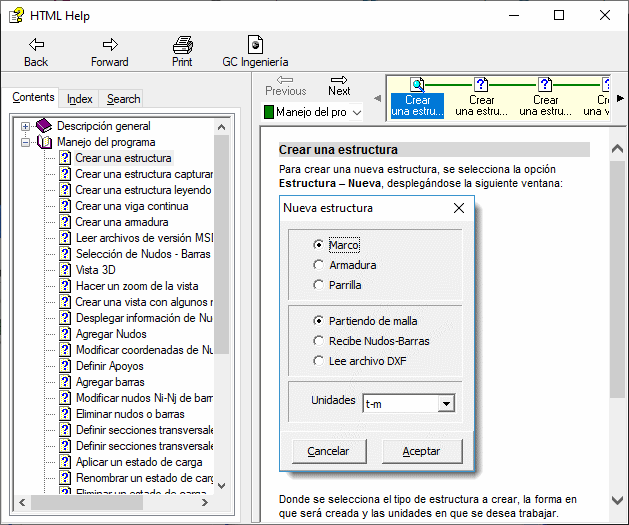Screen dimensions: 629x525
Task: Click the Aceptar button
Action: click(x=422, y=451)
